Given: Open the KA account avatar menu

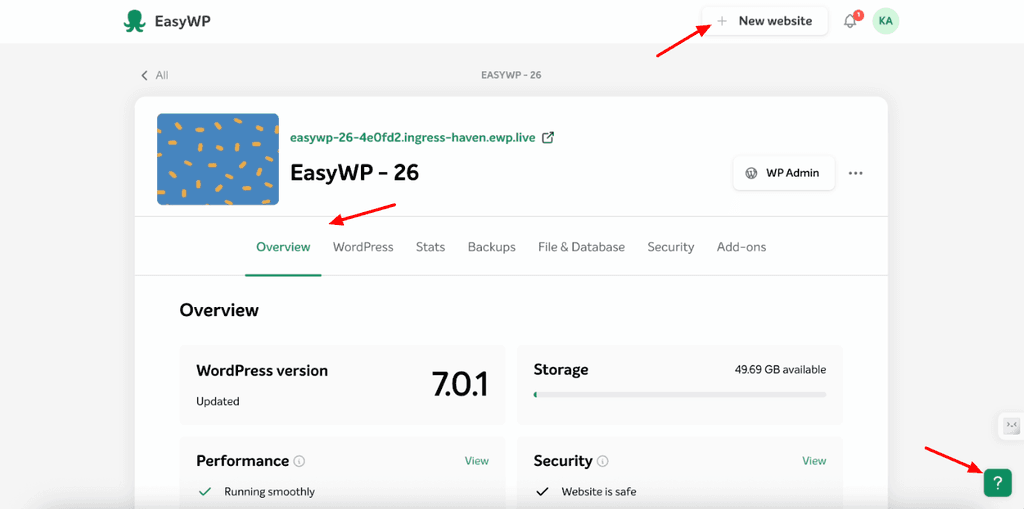Looking at the screenshot, I should [886, 21].
